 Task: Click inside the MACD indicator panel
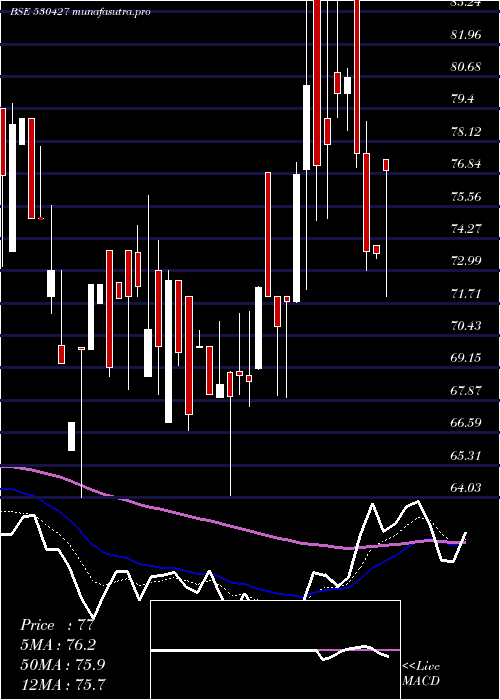coord(275,650)
